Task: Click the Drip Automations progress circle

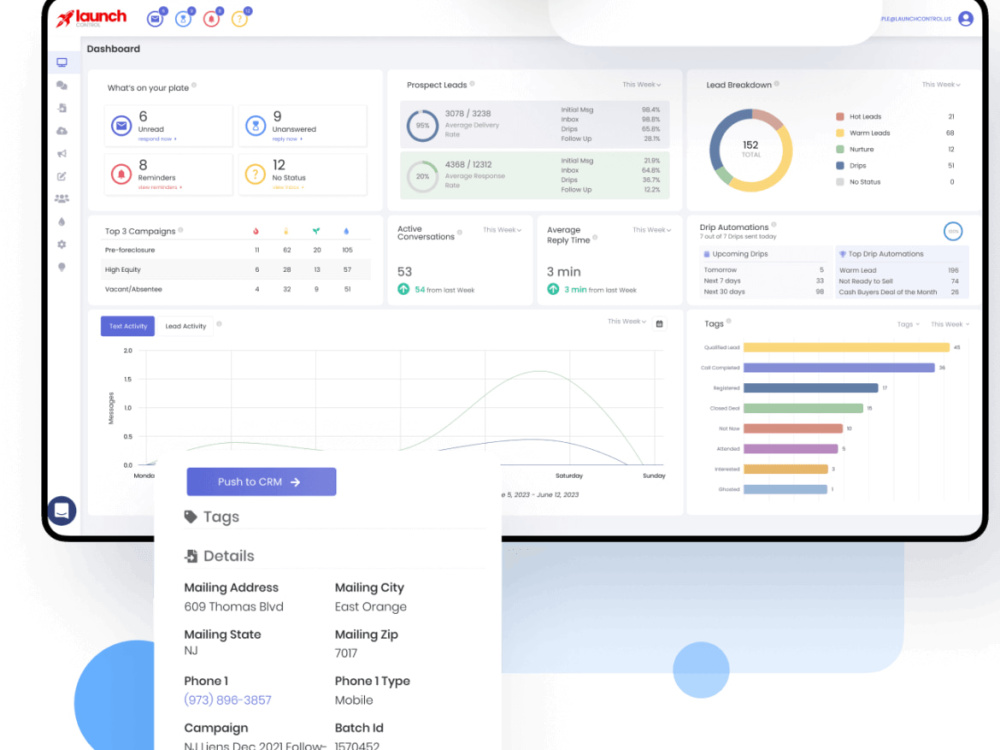Action: click(x=953, y=232)
